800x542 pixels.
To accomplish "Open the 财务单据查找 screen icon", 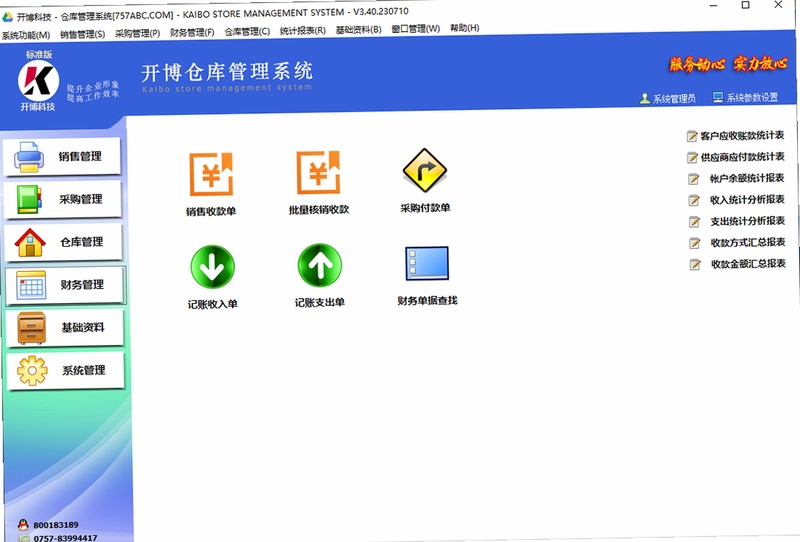I will tap(427, 263).
